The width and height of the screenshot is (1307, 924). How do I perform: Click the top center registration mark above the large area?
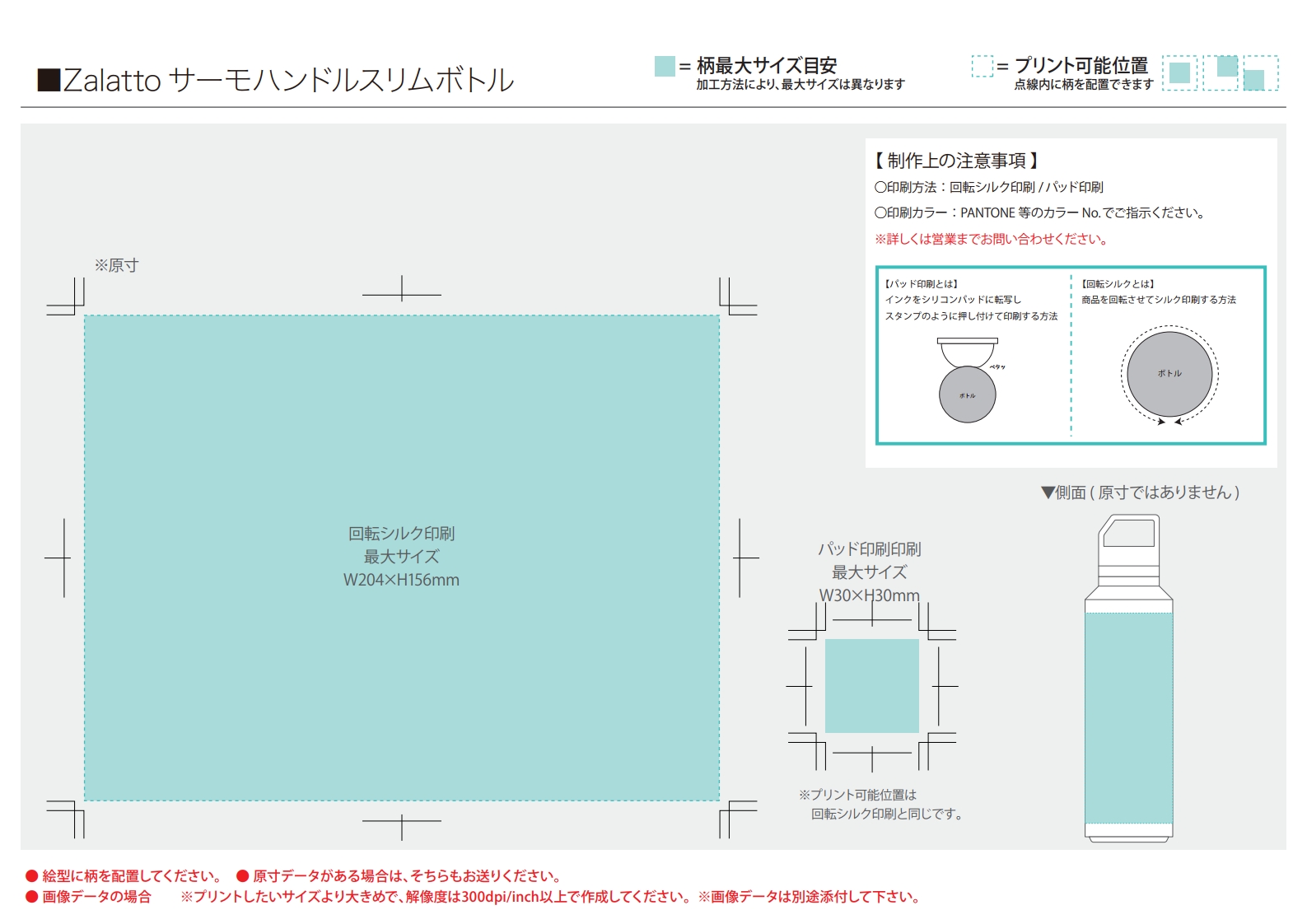pyautogui.click(x=402, y=290)
